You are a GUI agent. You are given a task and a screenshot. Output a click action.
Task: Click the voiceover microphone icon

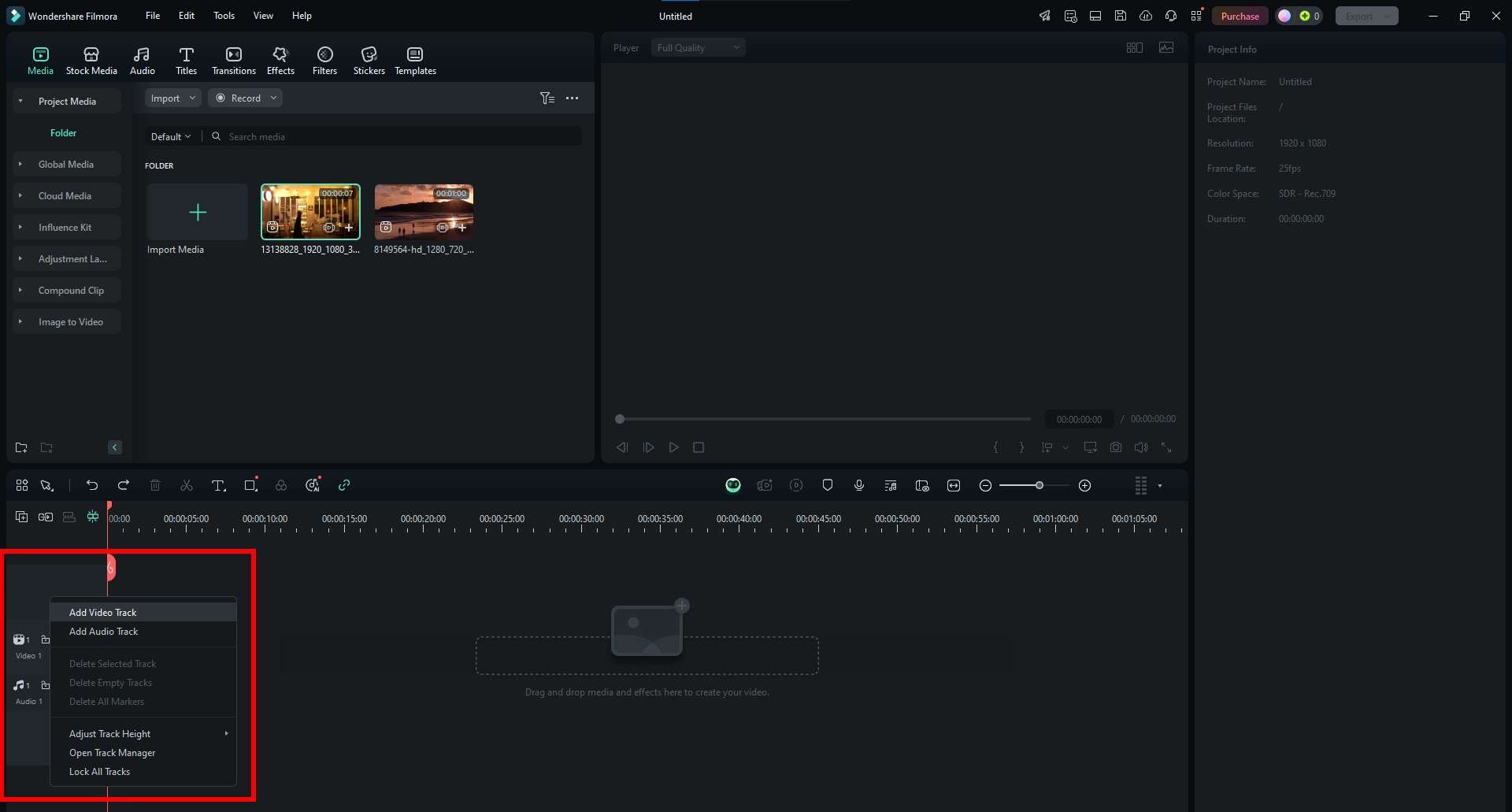(x=859, y=485)
